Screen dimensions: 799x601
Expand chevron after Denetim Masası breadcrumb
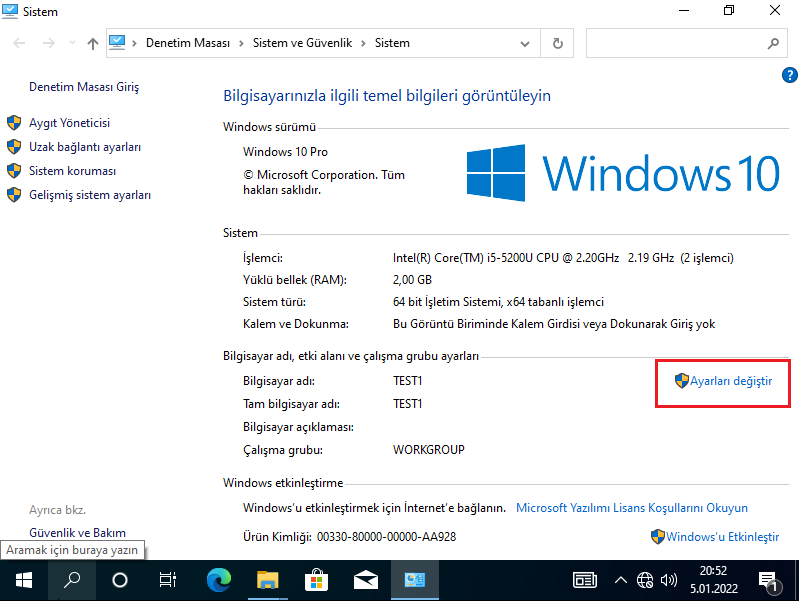(242, 43)
